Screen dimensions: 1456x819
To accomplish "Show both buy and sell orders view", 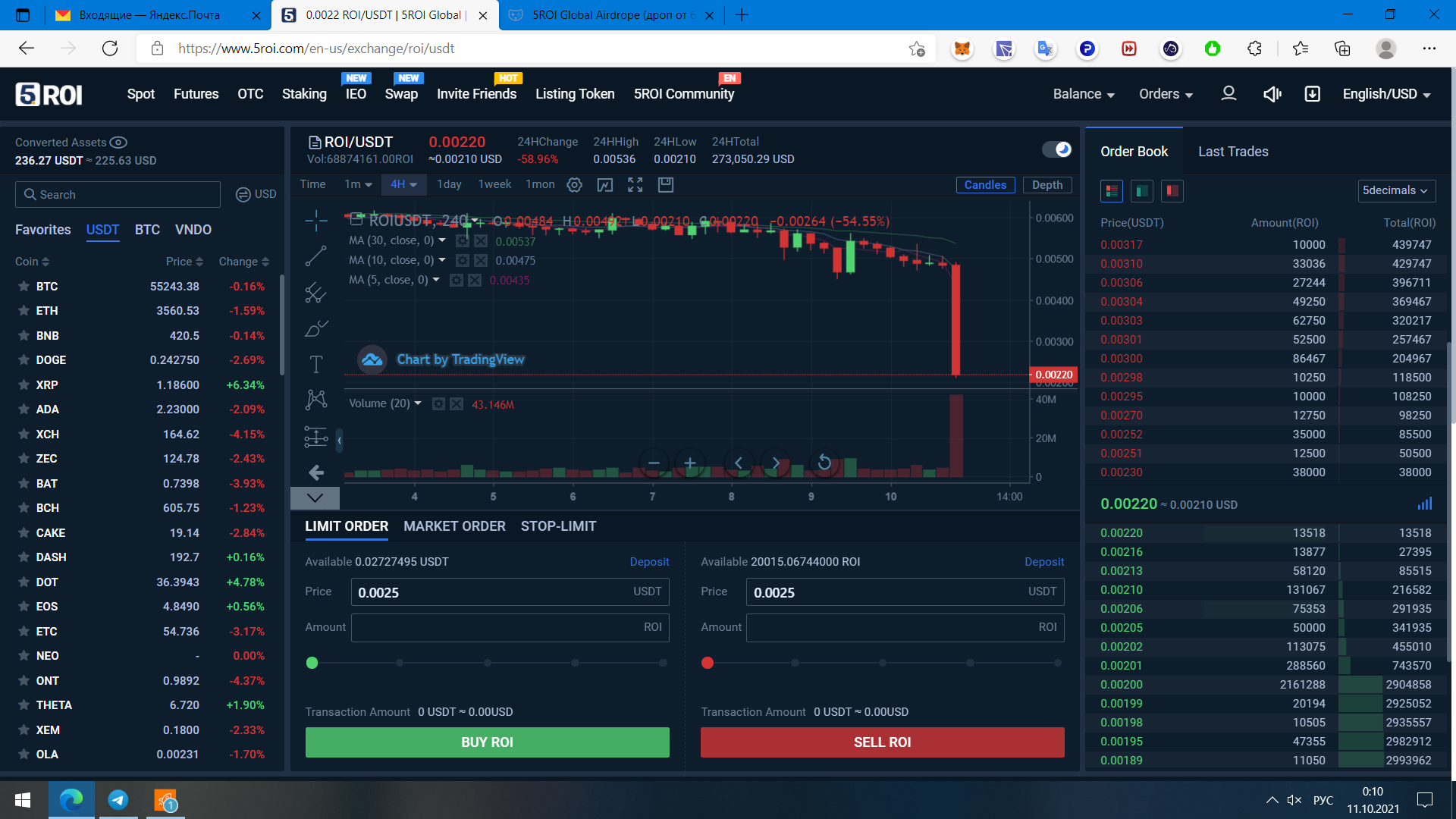I will coord(1112,191).
